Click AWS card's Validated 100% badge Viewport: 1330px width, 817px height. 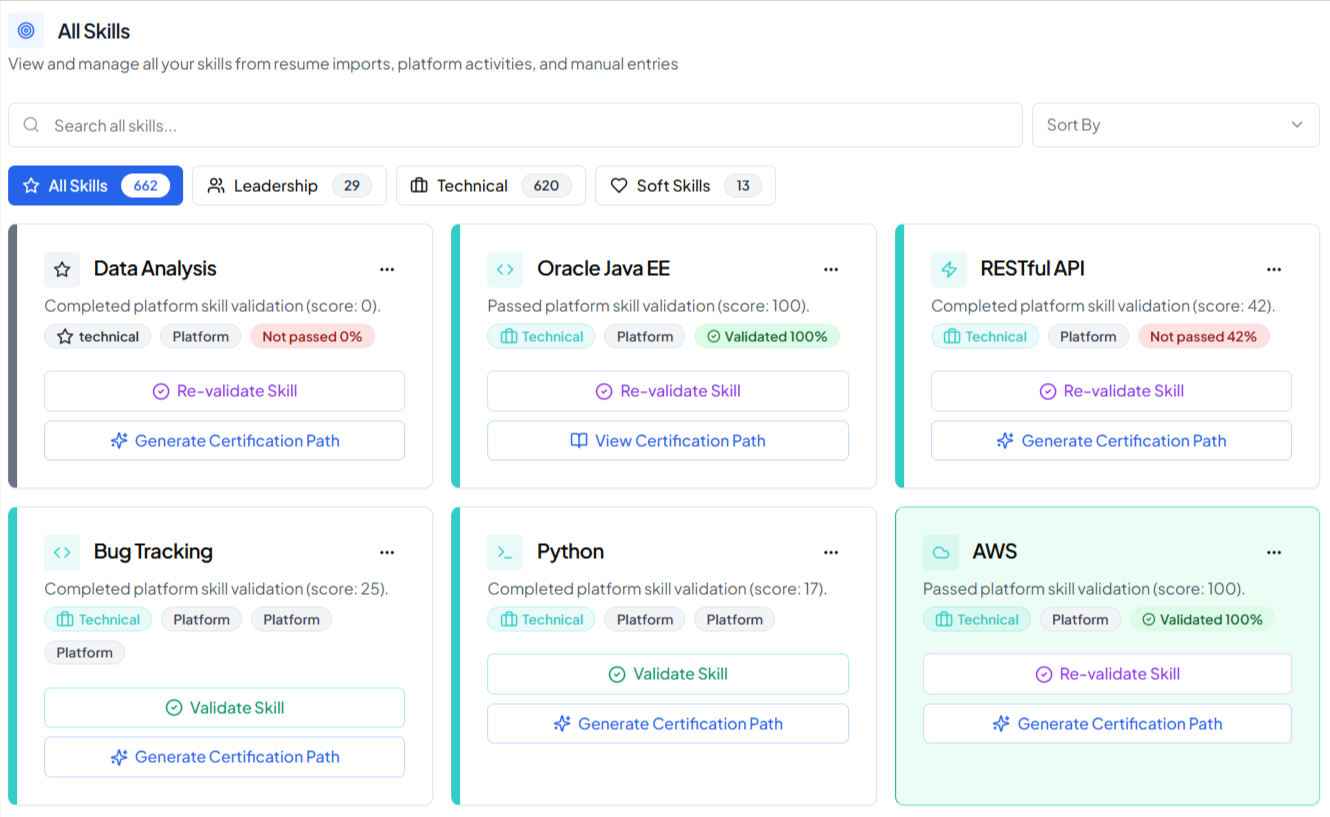[x=1202, y=620]
